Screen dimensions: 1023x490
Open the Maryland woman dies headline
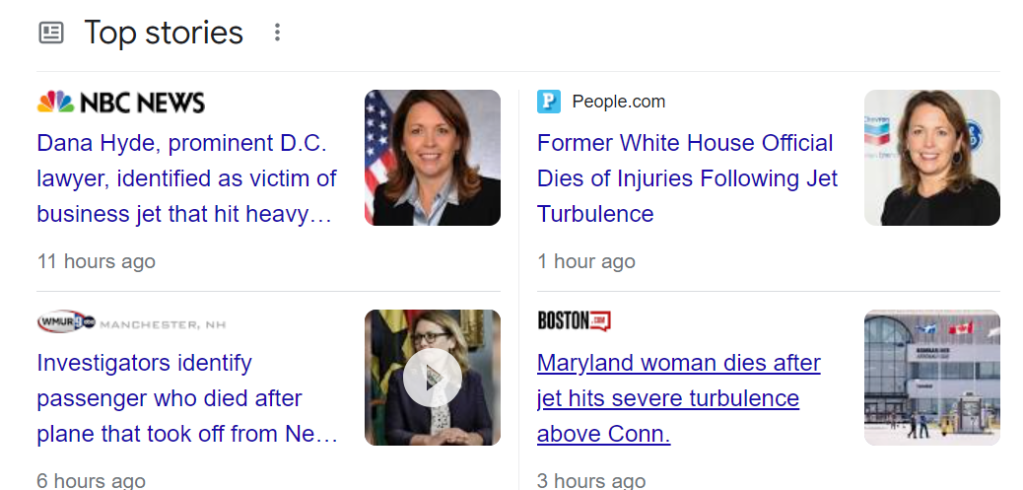(x=678, y=399)
